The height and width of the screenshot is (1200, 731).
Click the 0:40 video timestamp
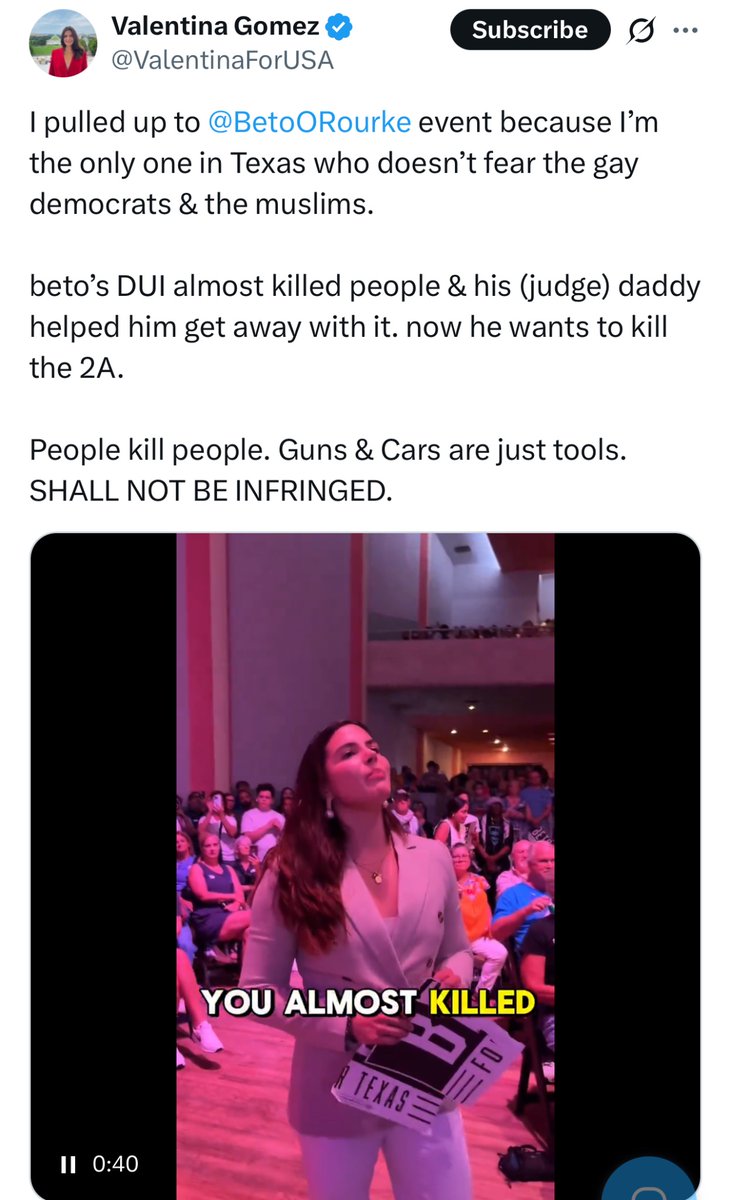tap(115, 1164)
